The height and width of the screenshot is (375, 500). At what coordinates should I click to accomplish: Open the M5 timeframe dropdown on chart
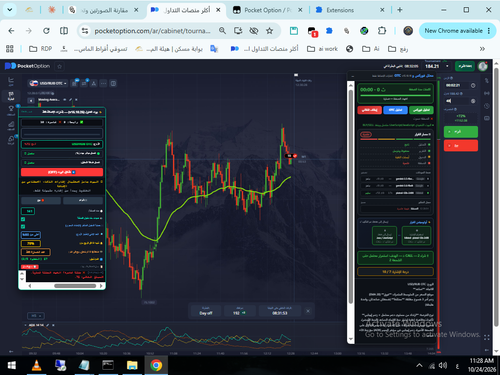[36, 315]
